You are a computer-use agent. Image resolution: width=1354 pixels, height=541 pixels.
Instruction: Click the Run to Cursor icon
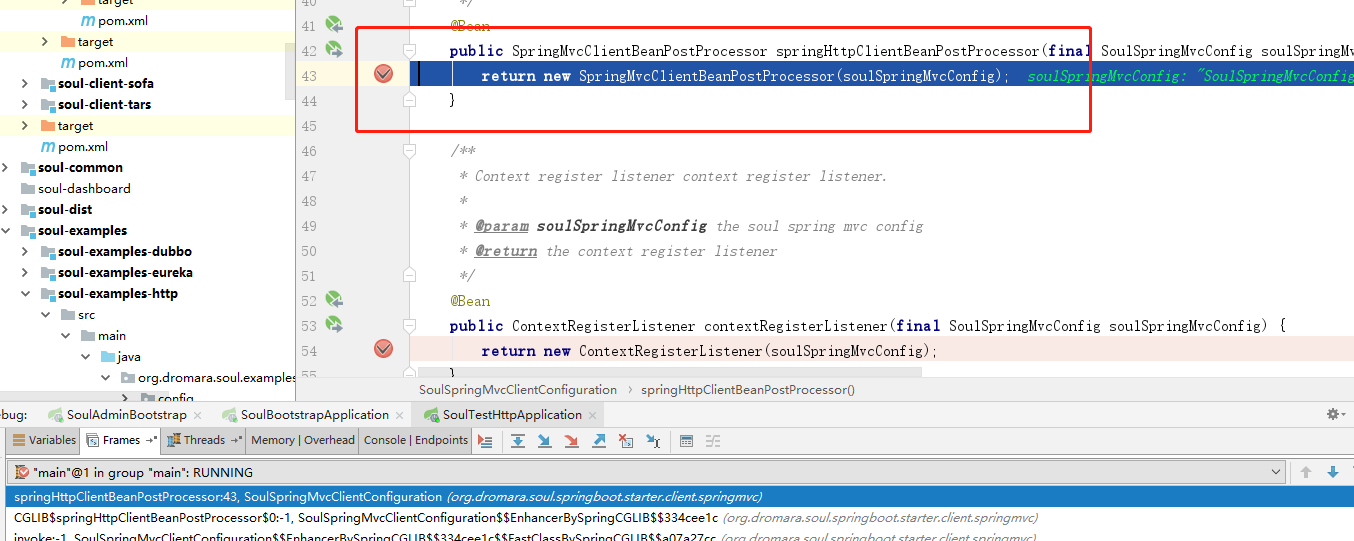653,441
